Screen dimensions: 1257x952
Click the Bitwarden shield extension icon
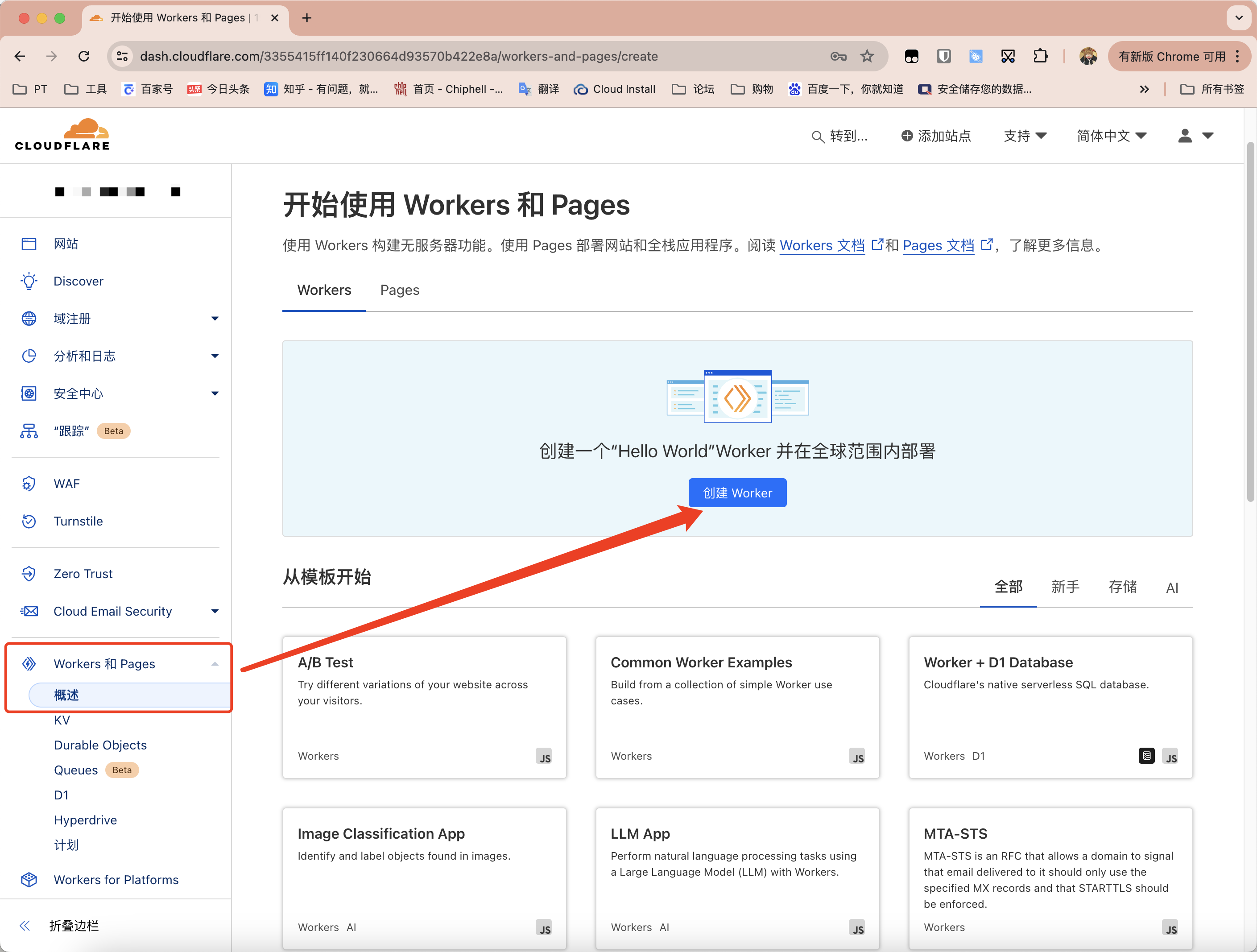point(944,56)
